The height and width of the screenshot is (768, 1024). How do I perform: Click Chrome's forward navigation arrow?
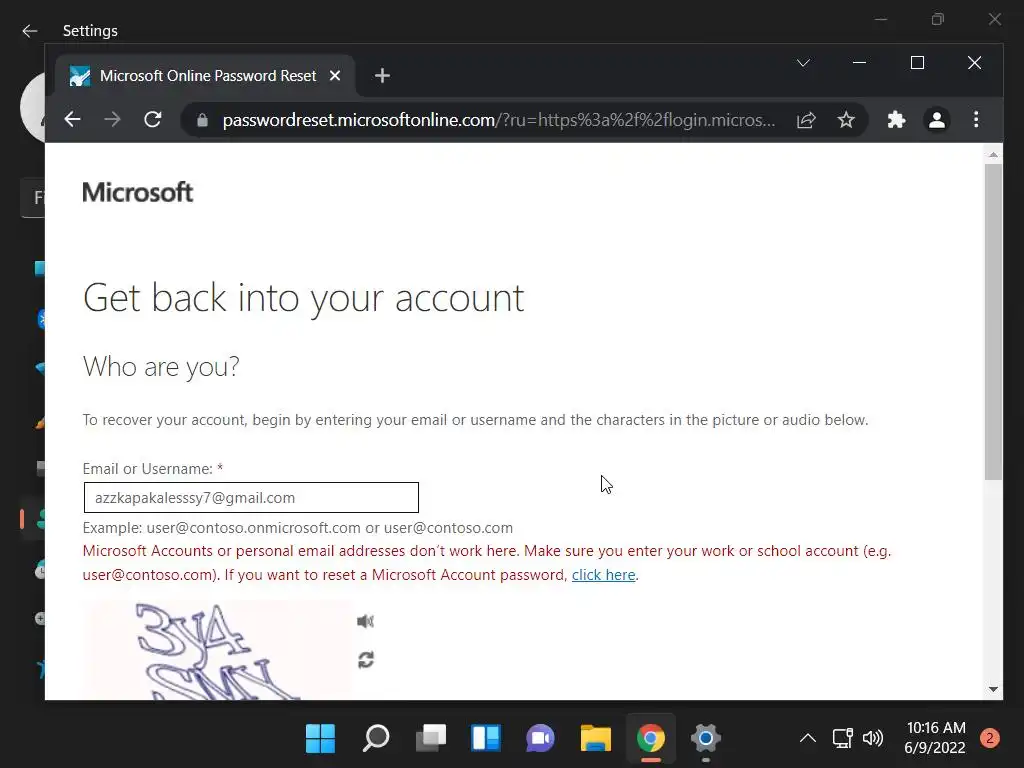112,120
